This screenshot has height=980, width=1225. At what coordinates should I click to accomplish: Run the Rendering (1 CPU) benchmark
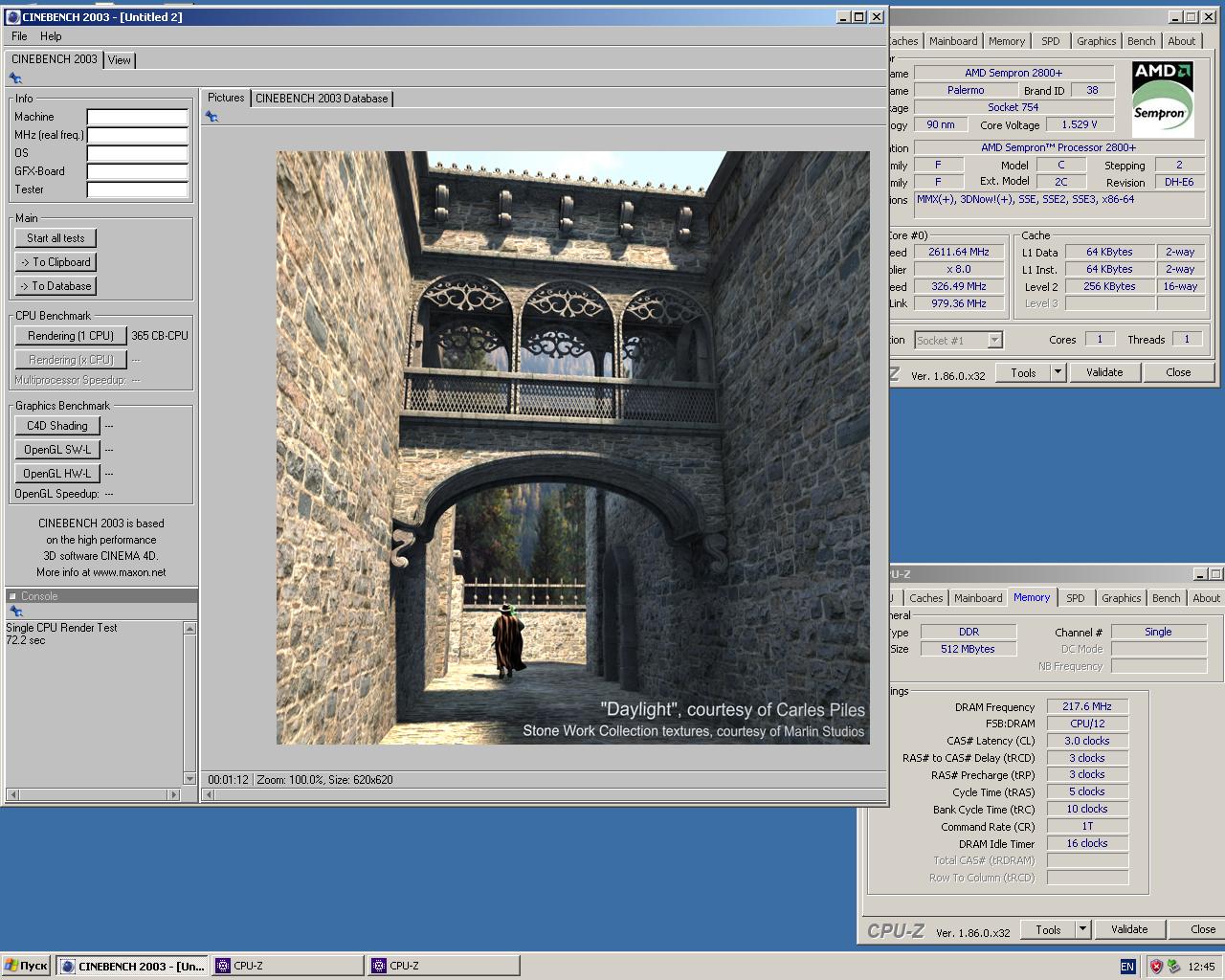coord(71,336)
